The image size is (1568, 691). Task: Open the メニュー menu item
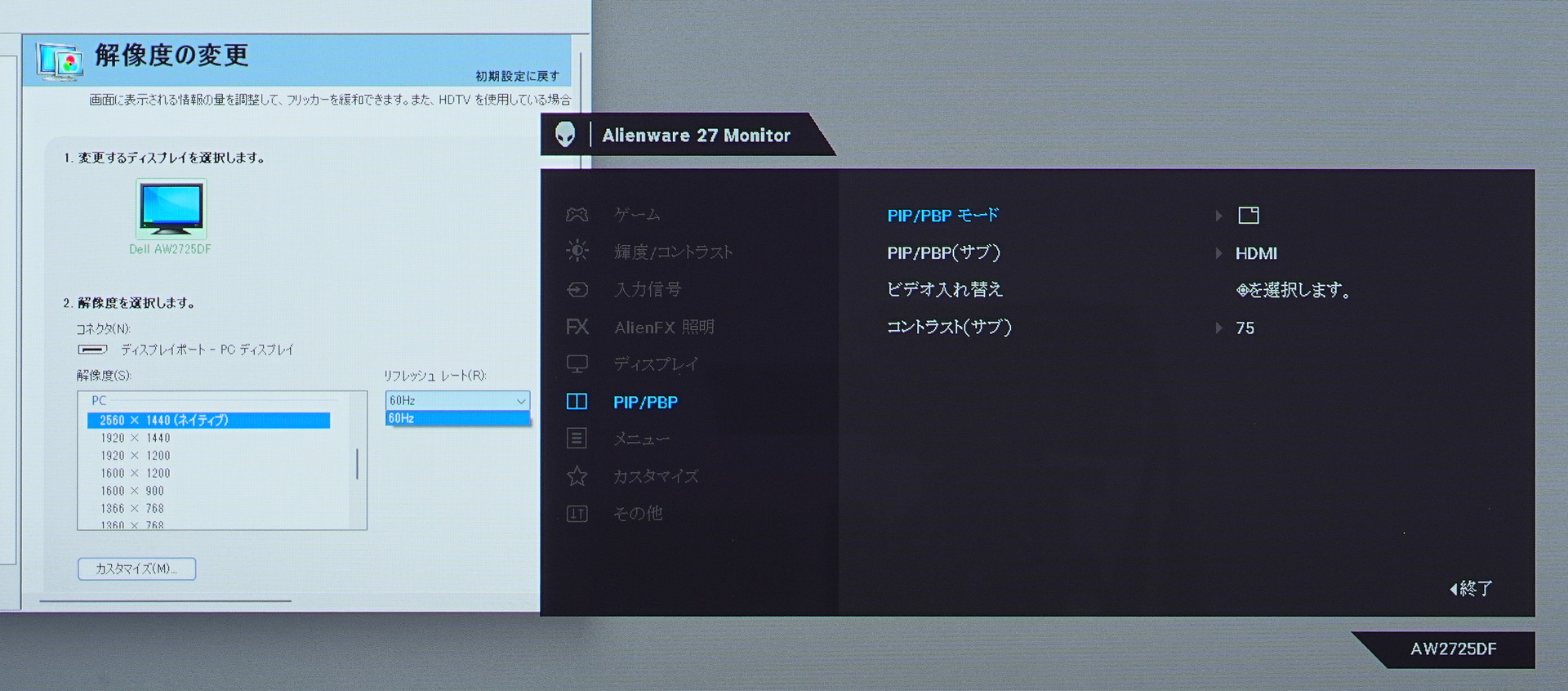click(x=642, y=439)
